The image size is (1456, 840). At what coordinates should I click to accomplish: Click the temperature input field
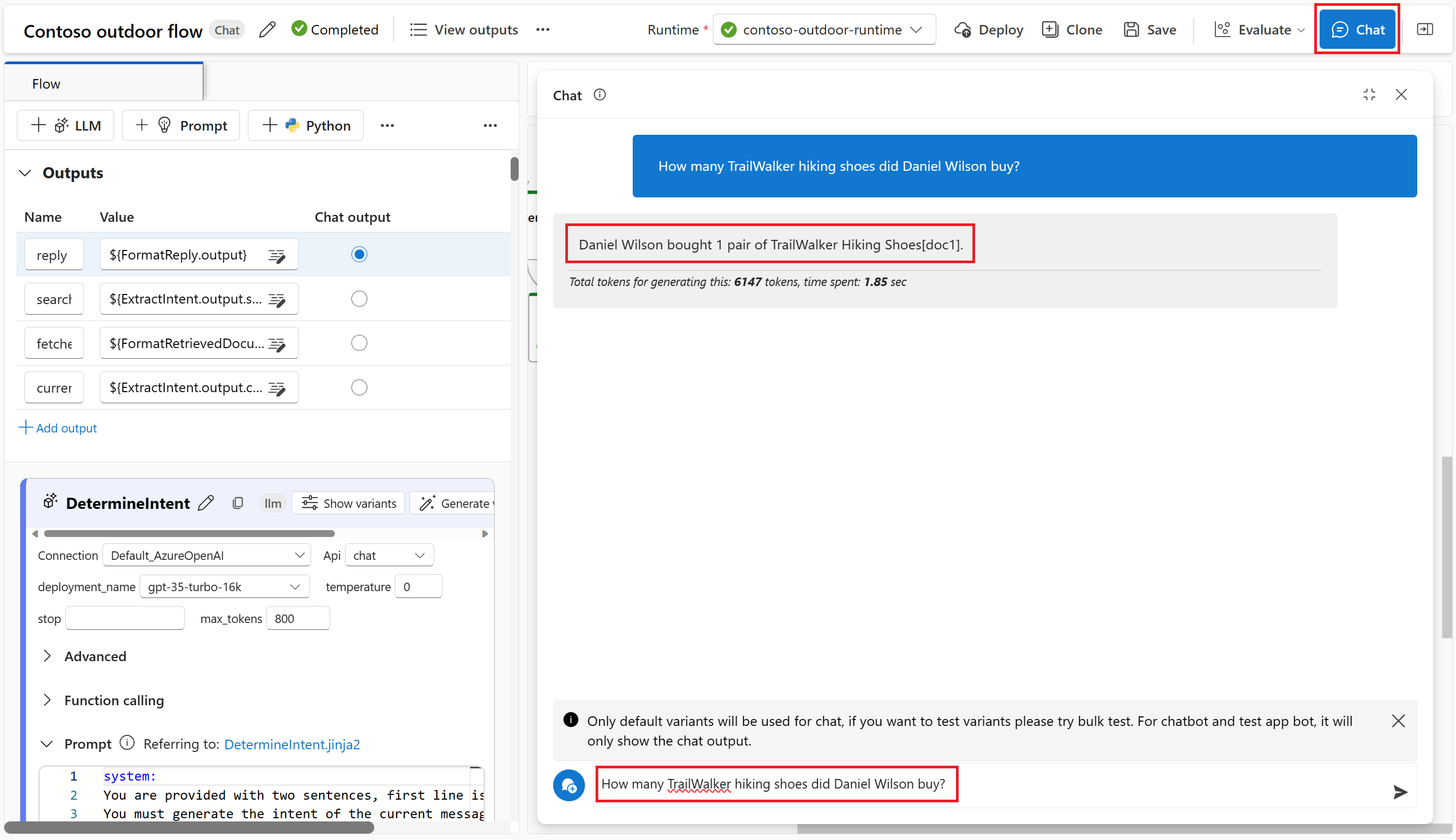coord(418,587)
